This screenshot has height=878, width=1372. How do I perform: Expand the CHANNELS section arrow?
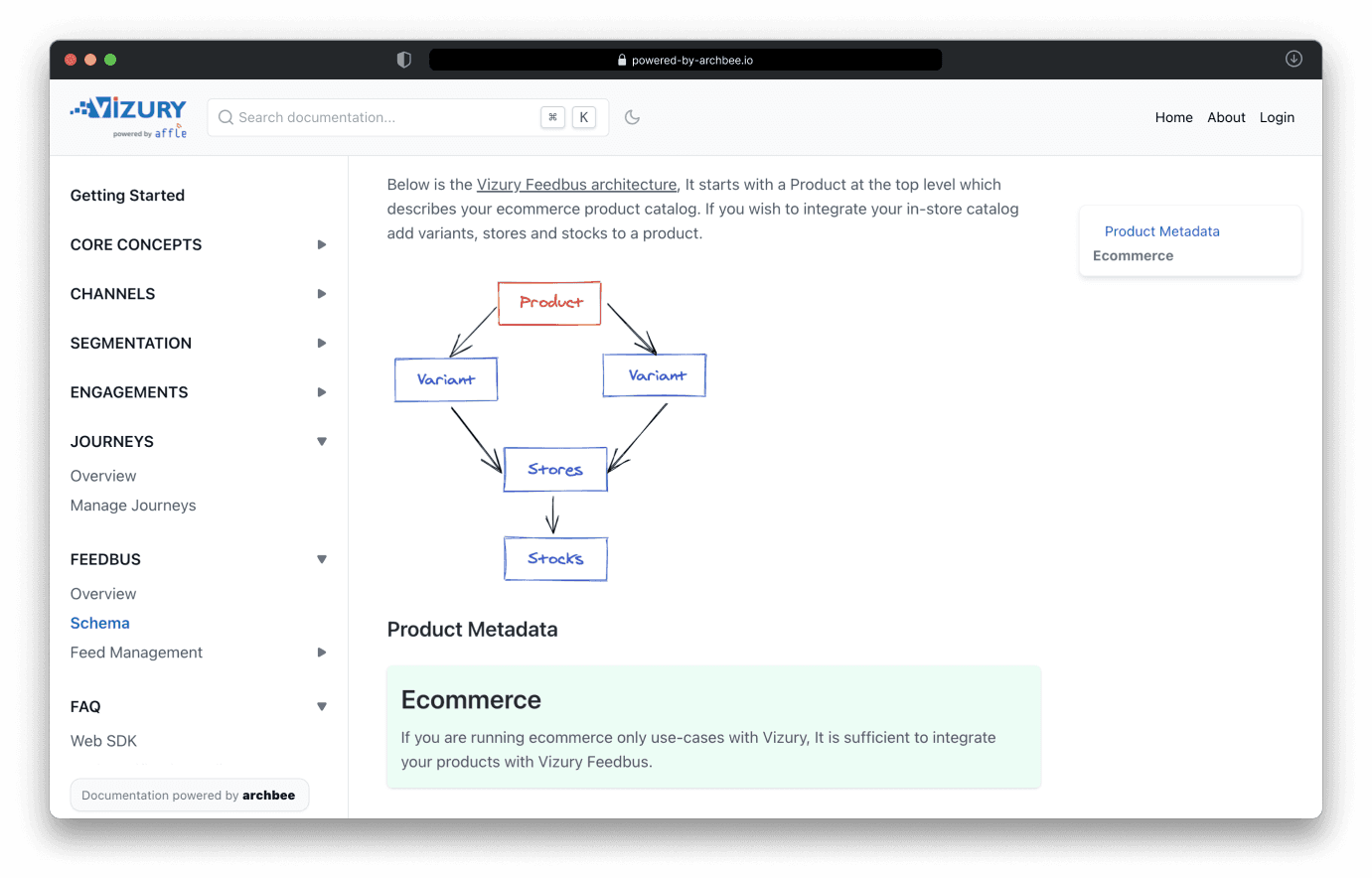[321, 294]
